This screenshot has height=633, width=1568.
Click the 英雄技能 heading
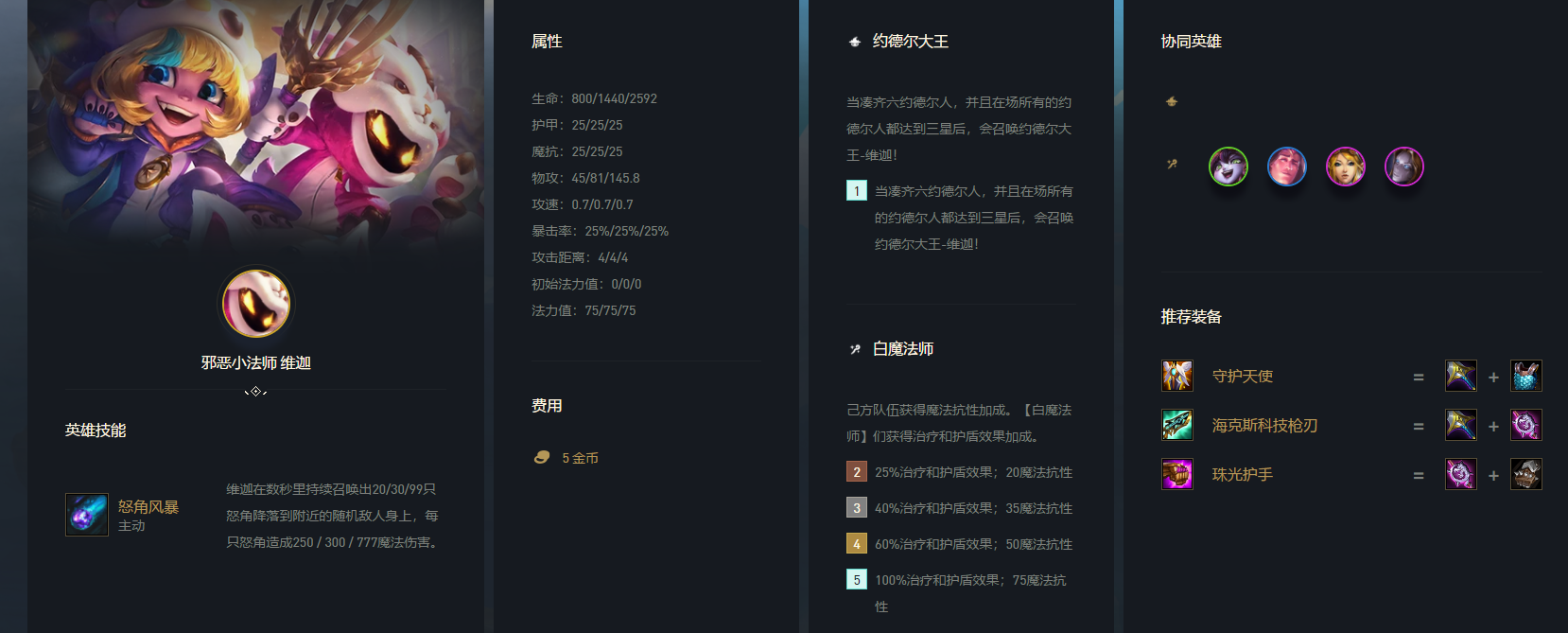coord(96,431)
